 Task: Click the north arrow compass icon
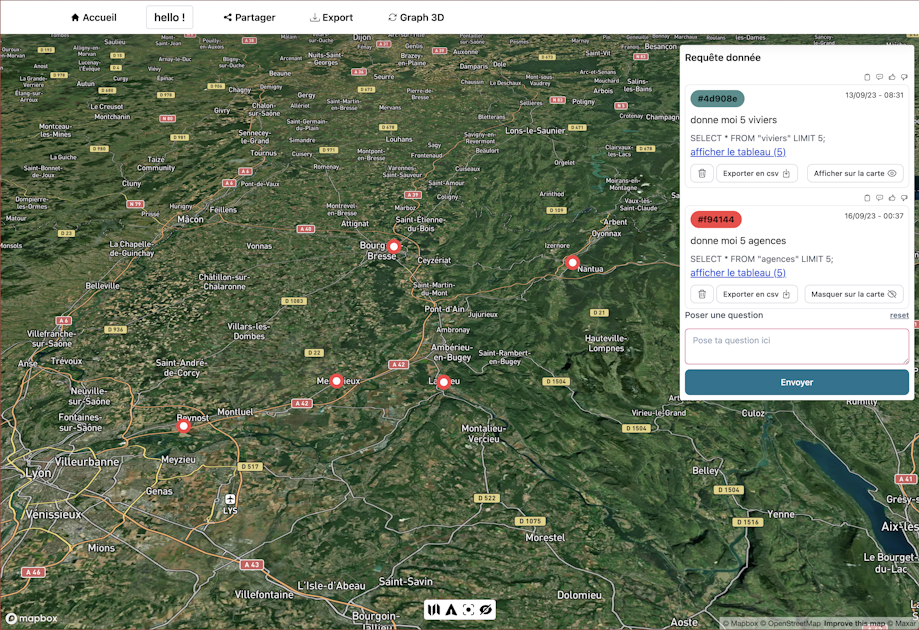(x=451, y=609)
